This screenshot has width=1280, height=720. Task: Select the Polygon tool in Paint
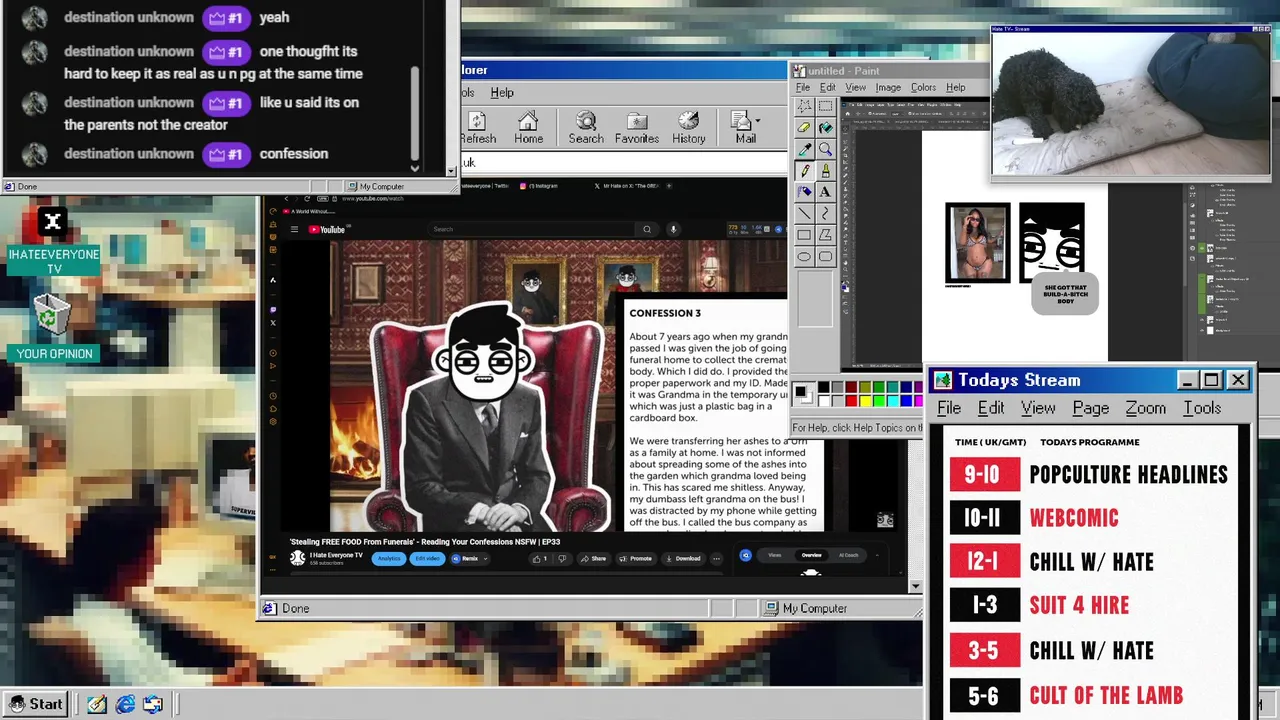point(825,235)
